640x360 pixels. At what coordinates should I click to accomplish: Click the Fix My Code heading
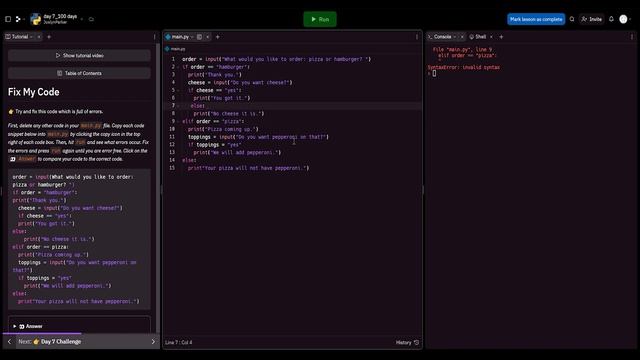(33, 92)
